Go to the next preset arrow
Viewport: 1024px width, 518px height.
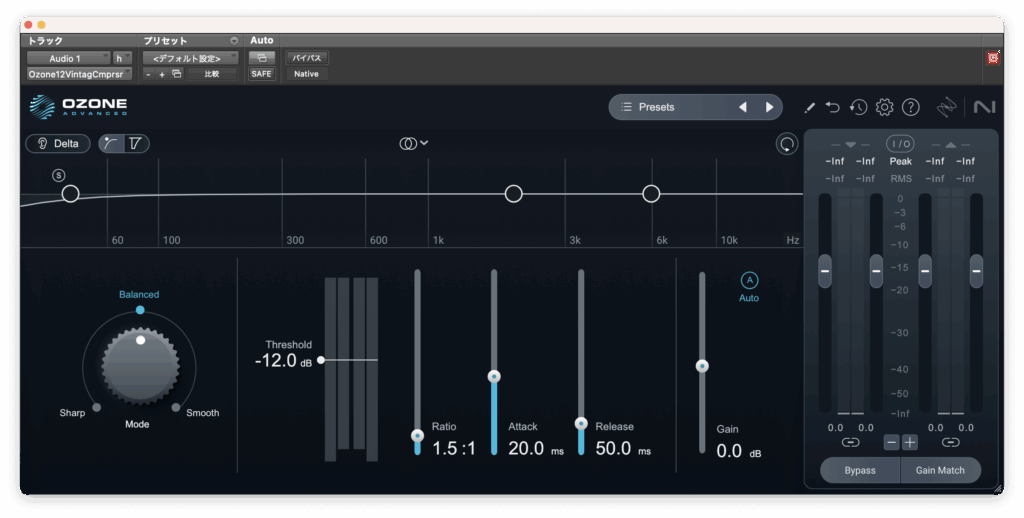click(769, 107)
